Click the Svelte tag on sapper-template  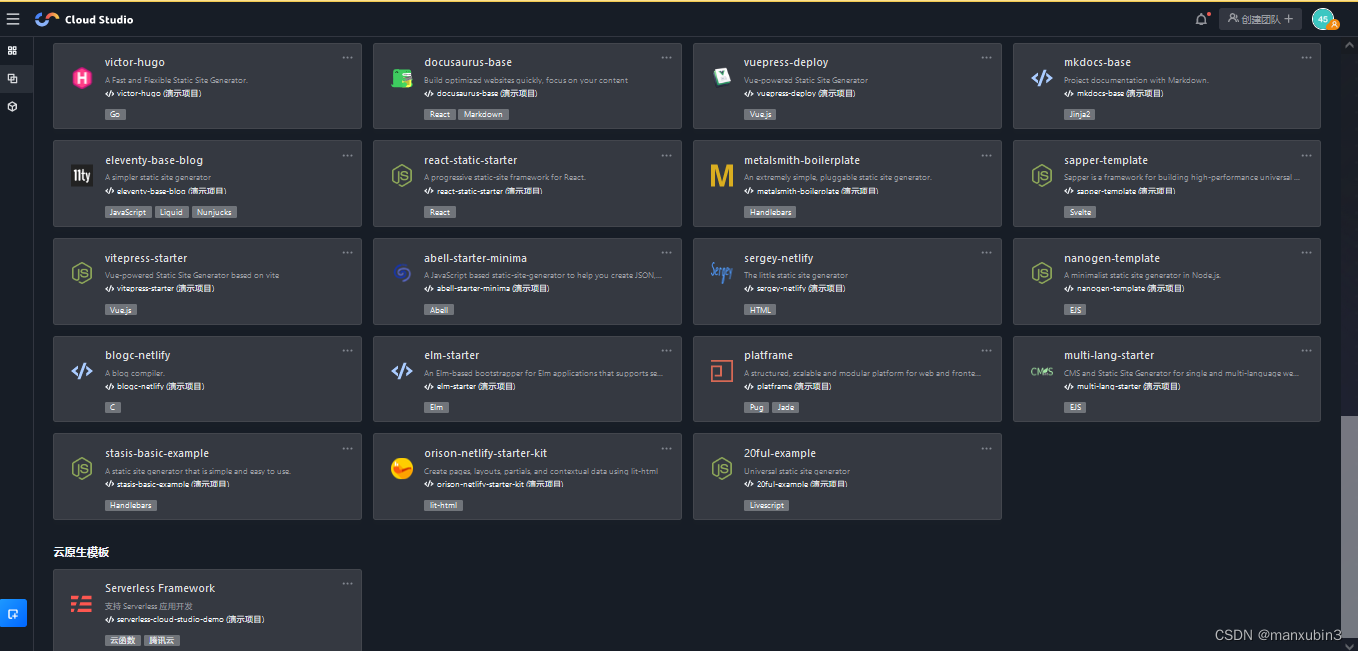[x=1080, y=212]
